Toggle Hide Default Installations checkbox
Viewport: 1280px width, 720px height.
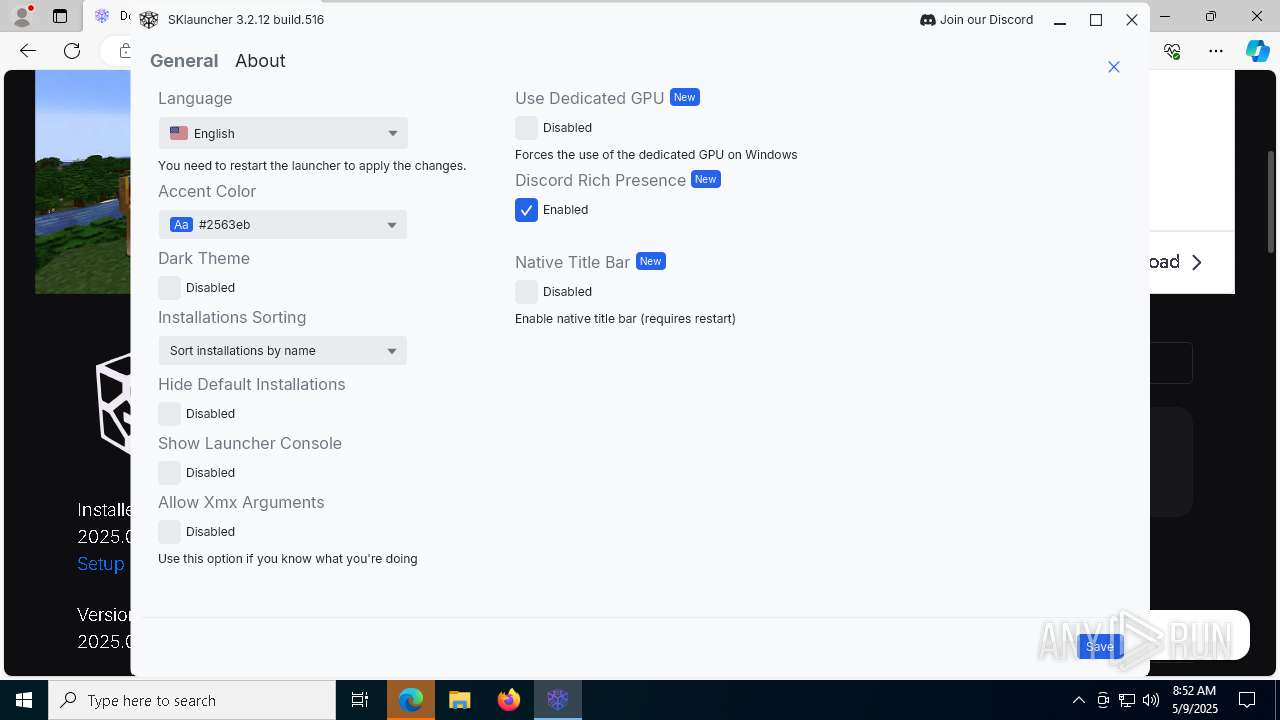click(x=169, y=414)
